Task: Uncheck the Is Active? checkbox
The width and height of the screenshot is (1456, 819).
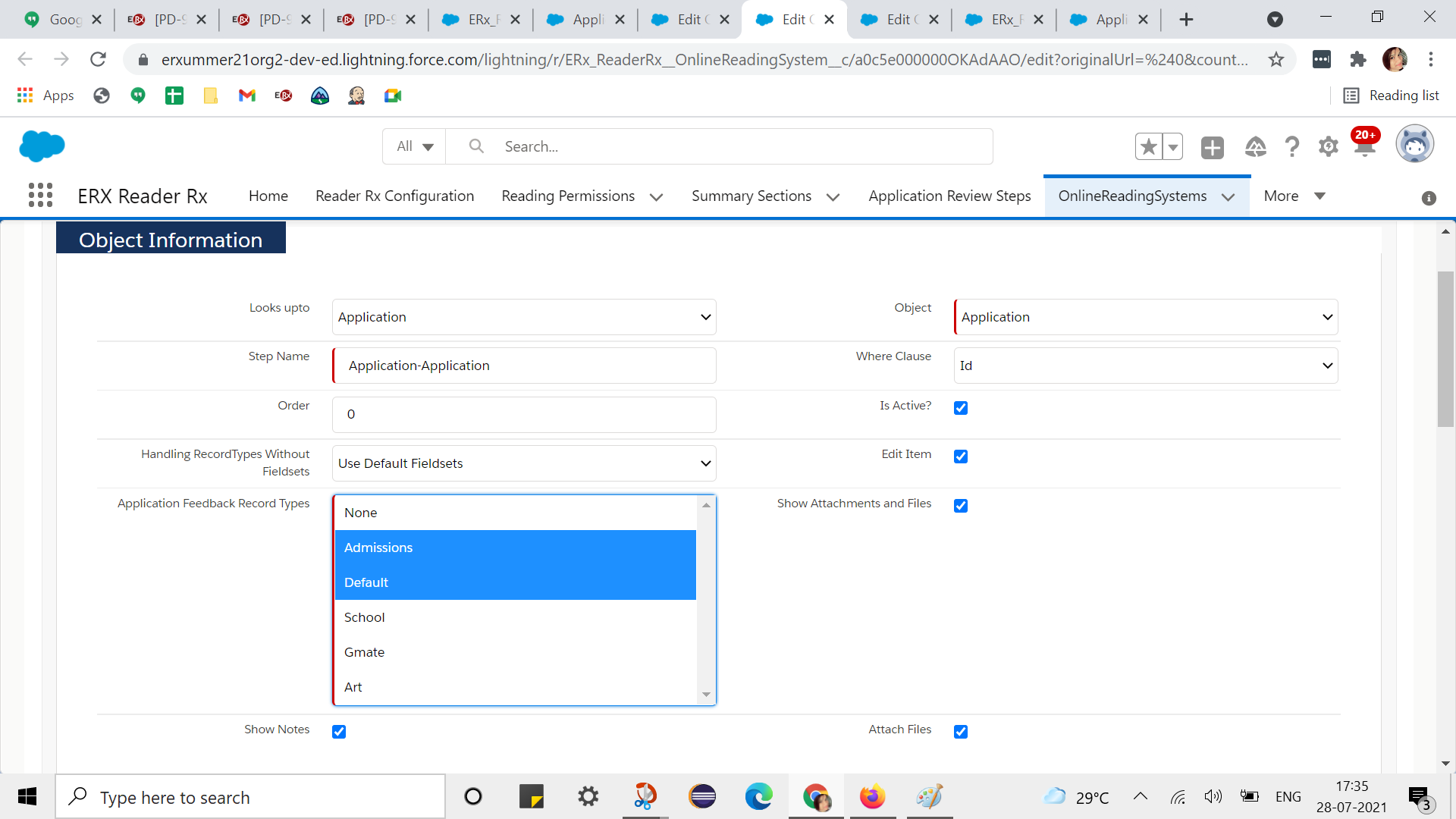Action: tap(960, 408)
